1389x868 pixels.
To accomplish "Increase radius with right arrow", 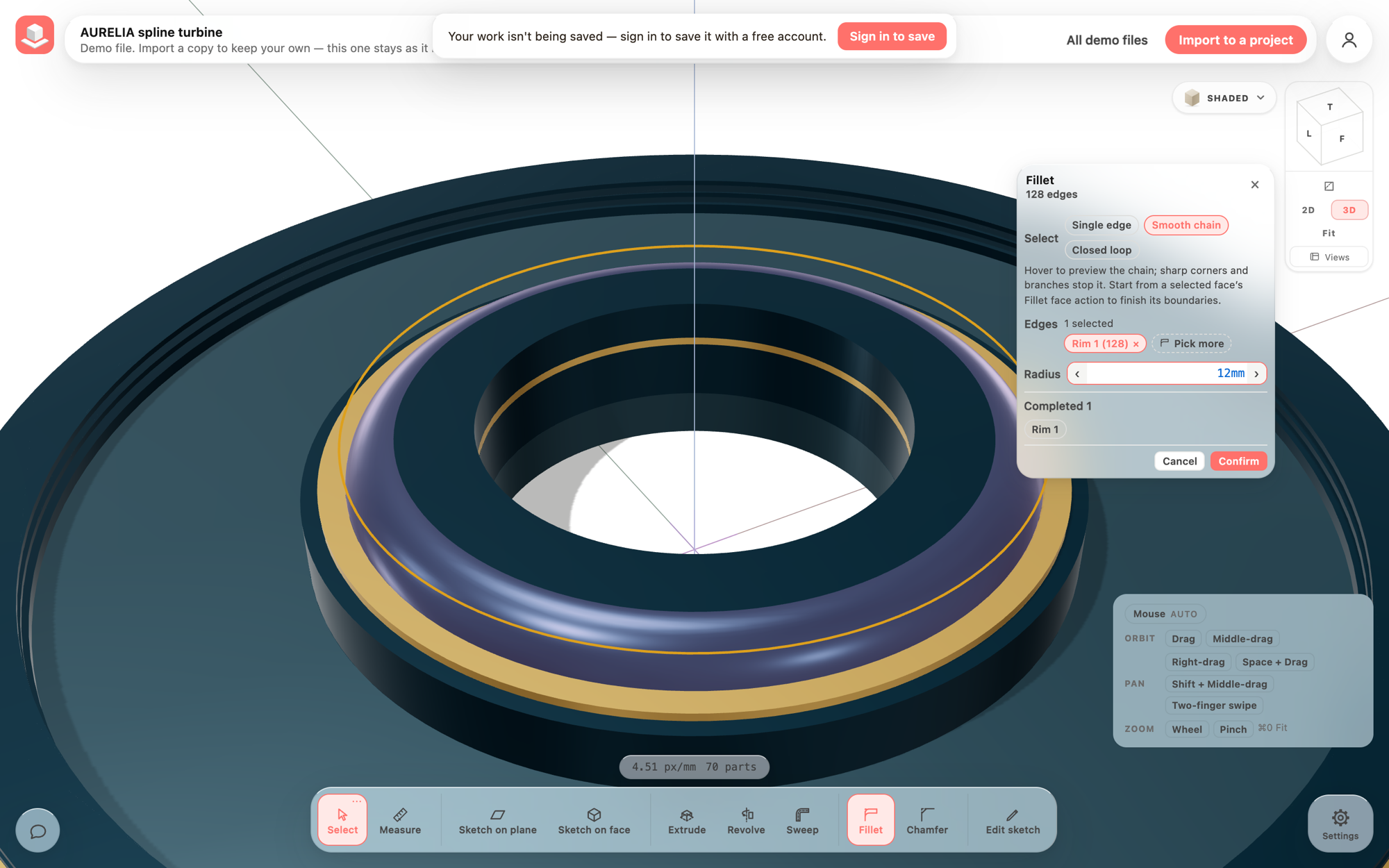I will tap(1256, 374).
